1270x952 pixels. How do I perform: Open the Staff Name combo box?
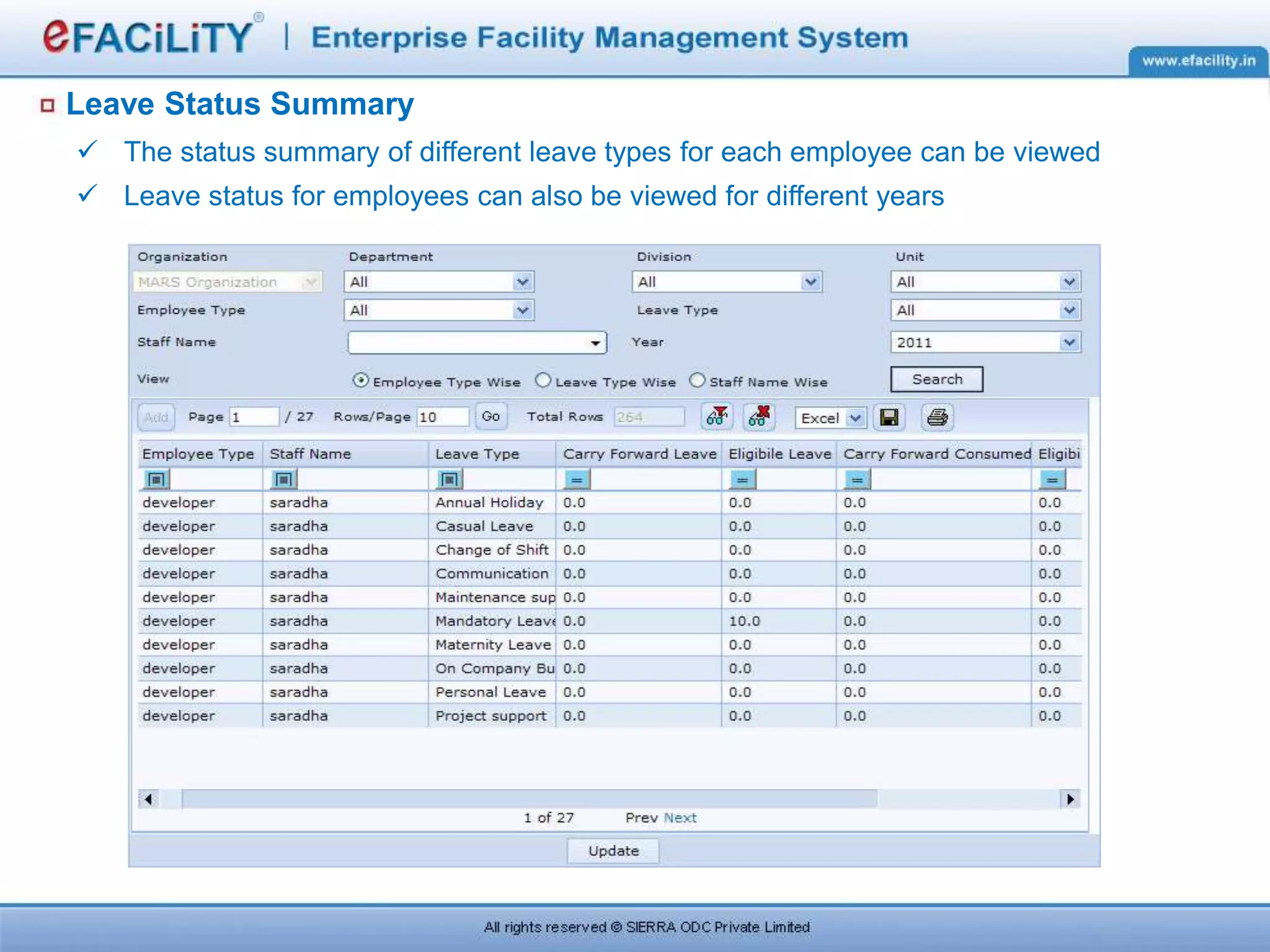477,342
